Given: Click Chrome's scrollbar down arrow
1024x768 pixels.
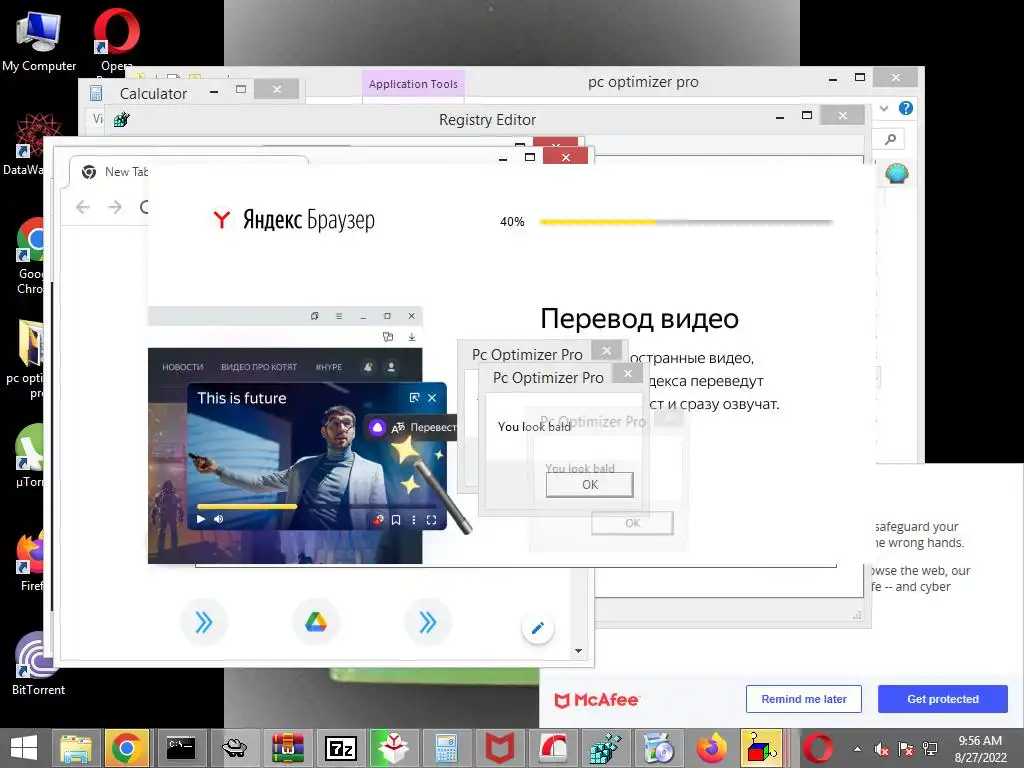Looking at the screenshot, I should pos(578,650).
